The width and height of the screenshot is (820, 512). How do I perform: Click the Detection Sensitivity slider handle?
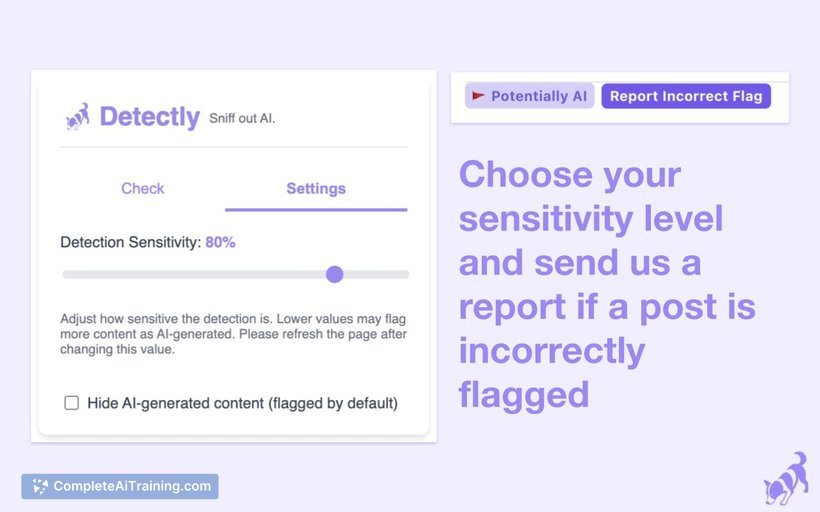pyautogui.click(x=335, y=274)
